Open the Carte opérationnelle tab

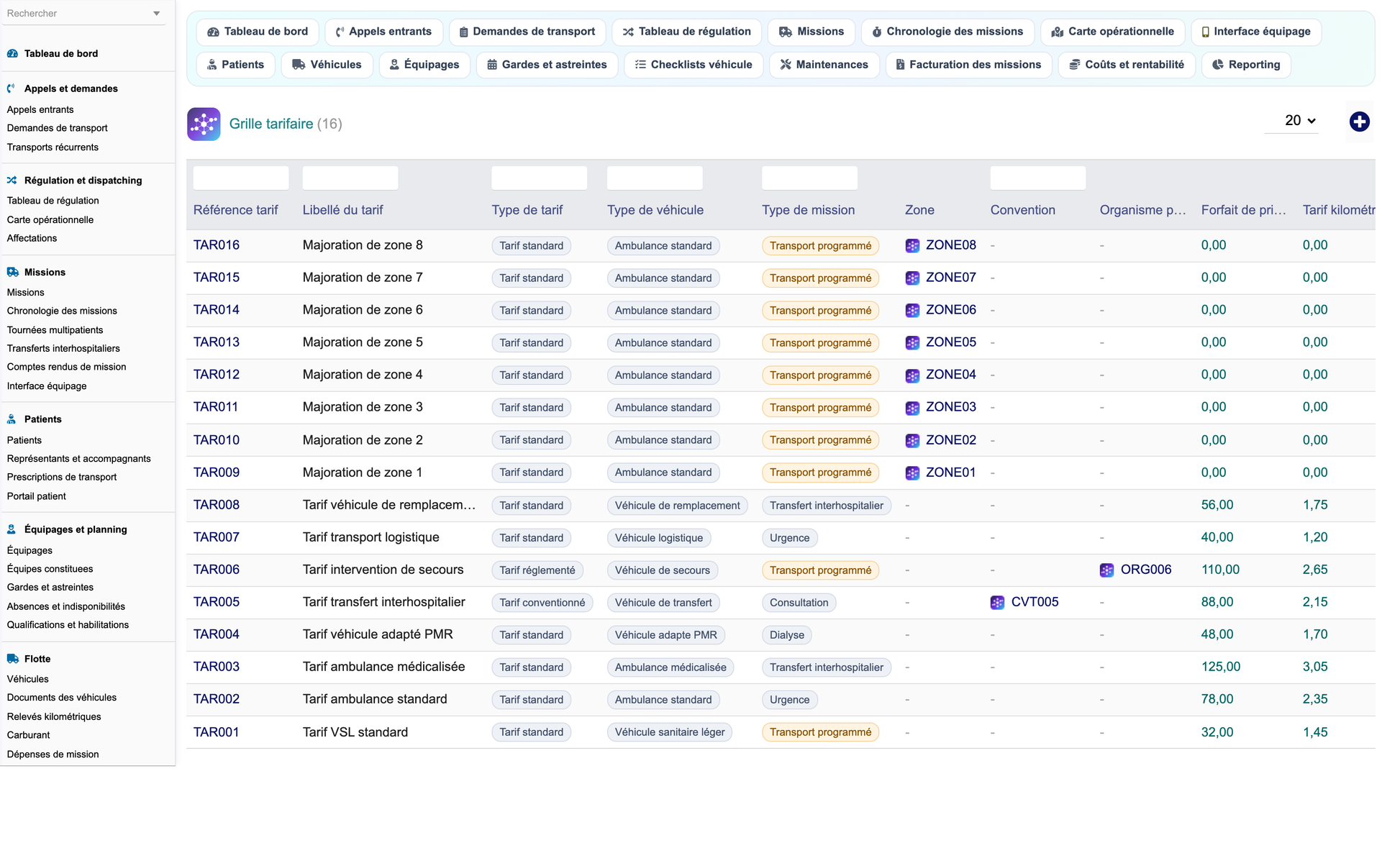coord(1112,32)
